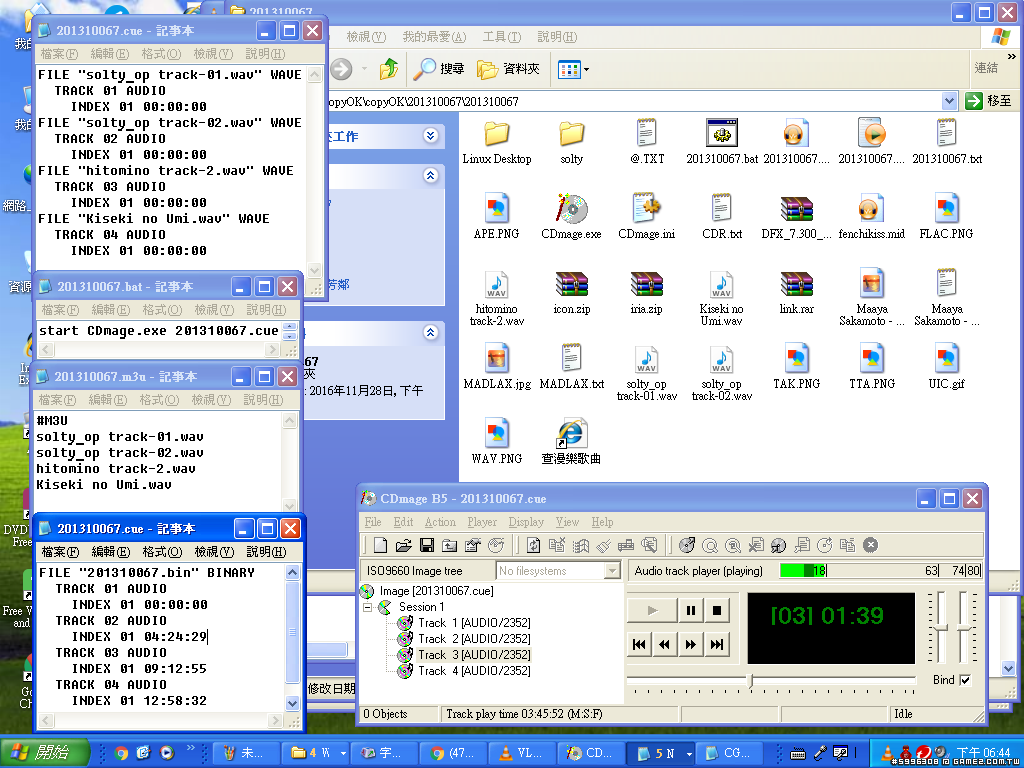Viewport: 1024px width, 768px height.
Task: Toggle the Bind checkbox for volume sliders
Action: point(965,680)
